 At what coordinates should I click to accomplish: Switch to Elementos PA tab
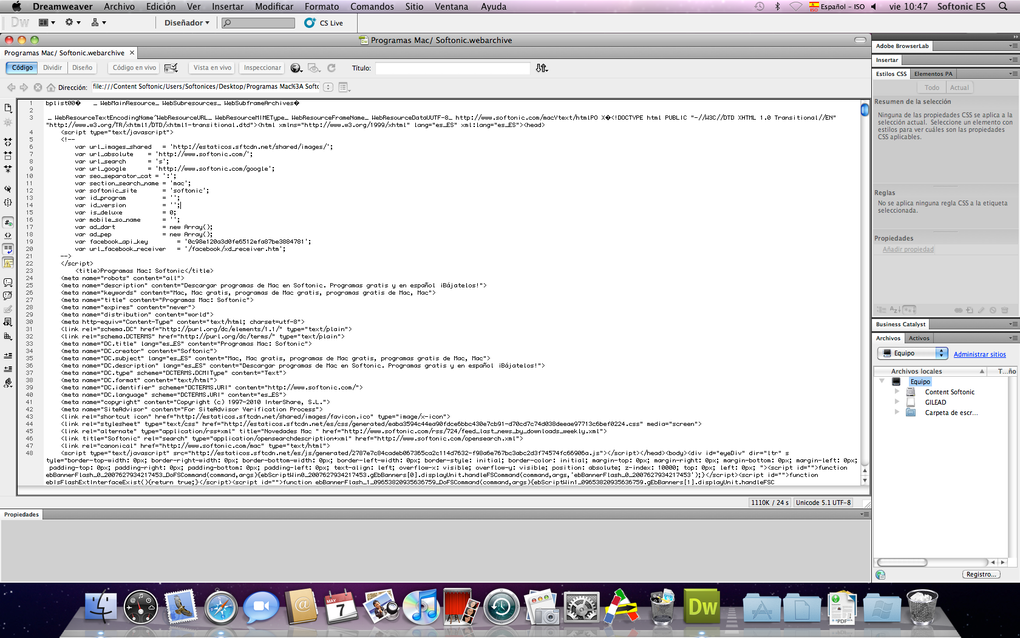[933, 74]
